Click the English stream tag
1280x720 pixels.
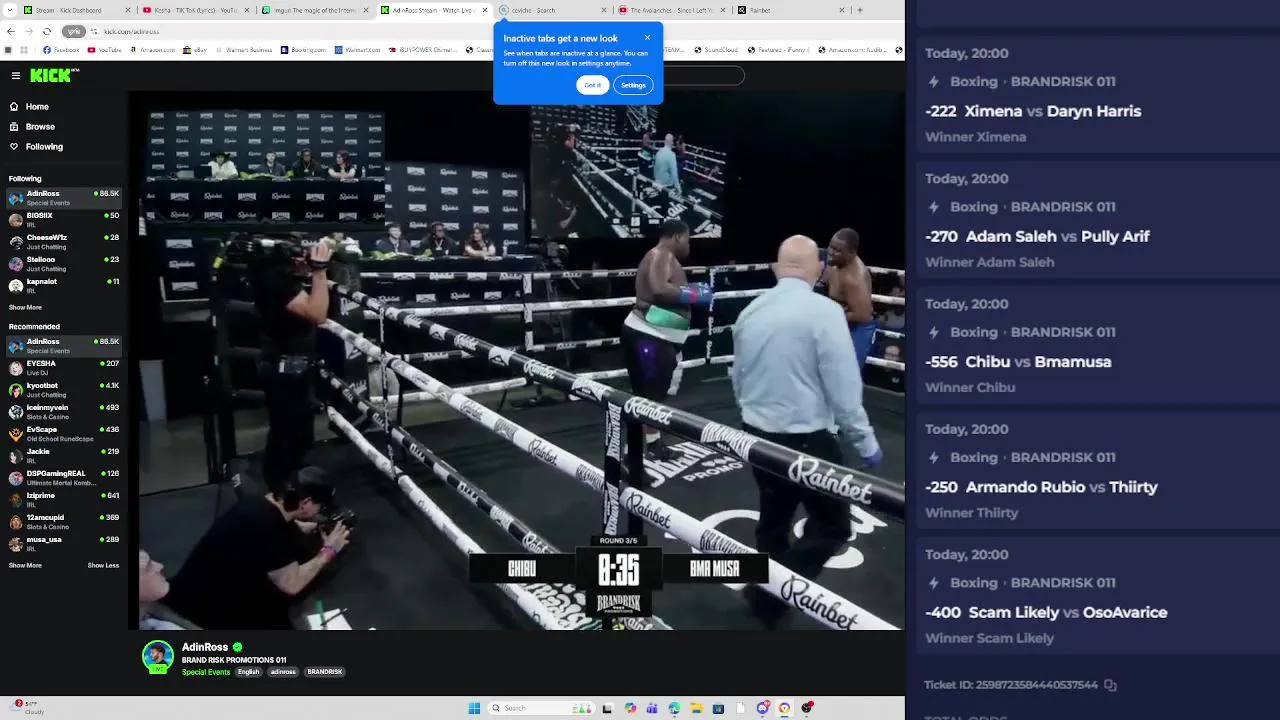pos(249,672)
